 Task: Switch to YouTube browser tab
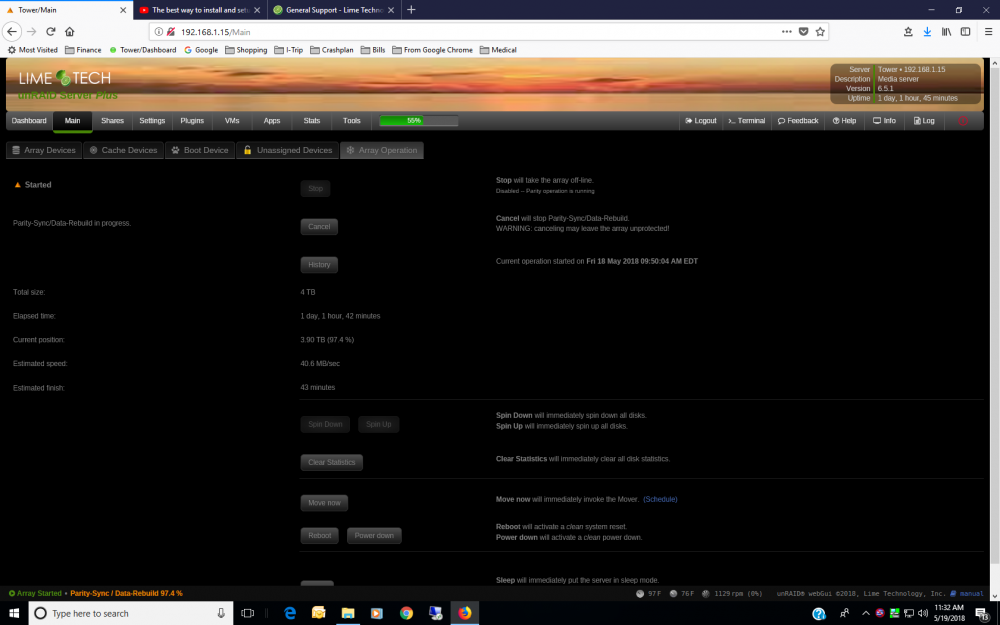(x=200, y=10)
